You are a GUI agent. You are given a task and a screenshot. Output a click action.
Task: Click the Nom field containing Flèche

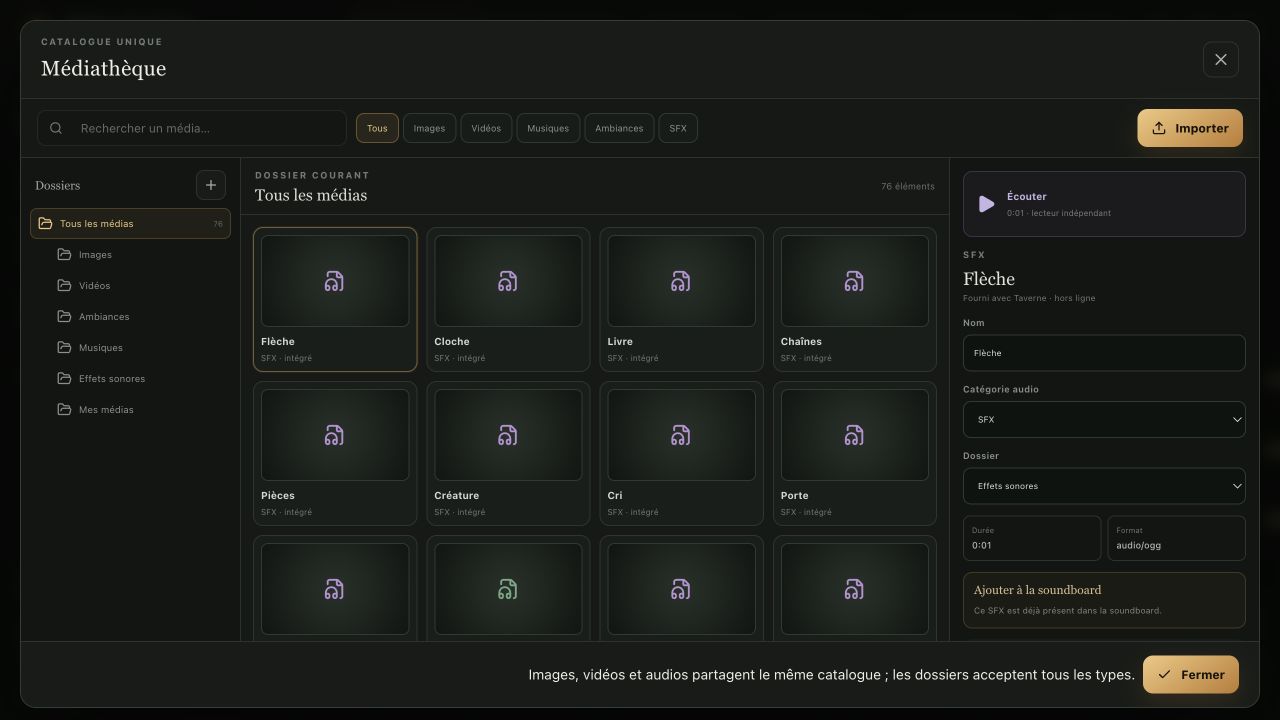pos(1104,353)
